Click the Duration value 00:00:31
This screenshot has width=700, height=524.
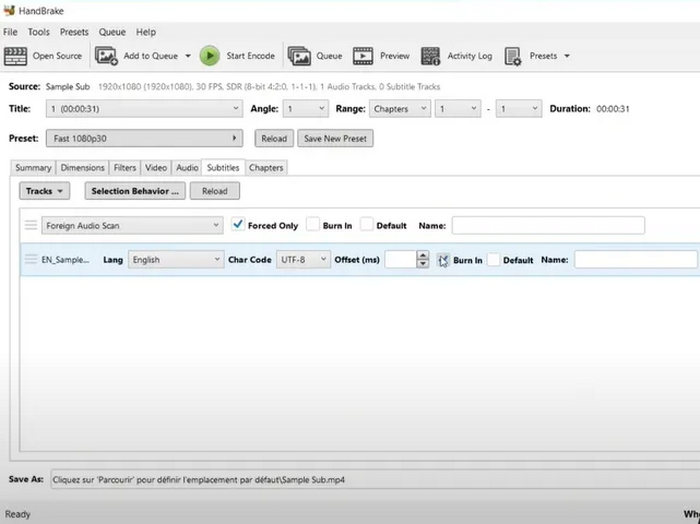(x=612, y=109)
